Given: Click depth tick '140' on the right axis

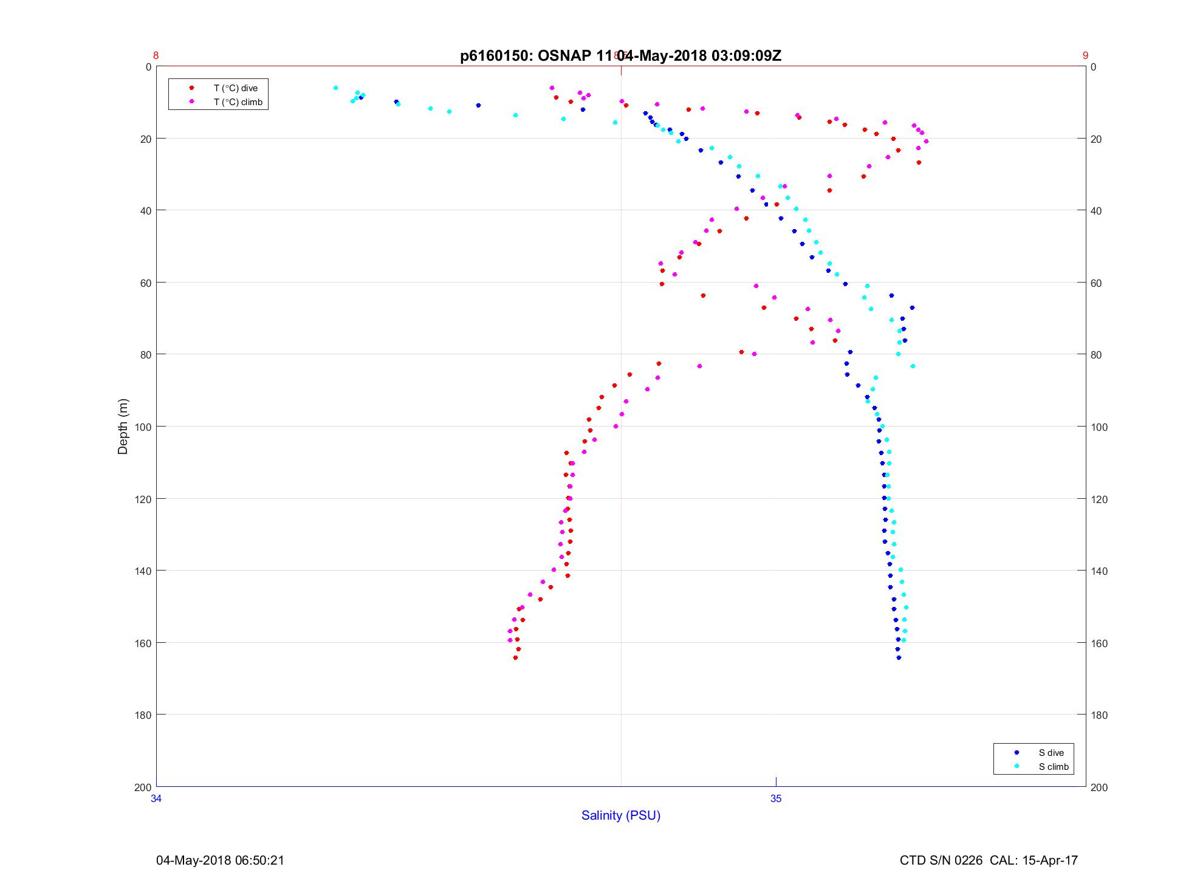Looking at the screenshot, I should coord(1100,571).
